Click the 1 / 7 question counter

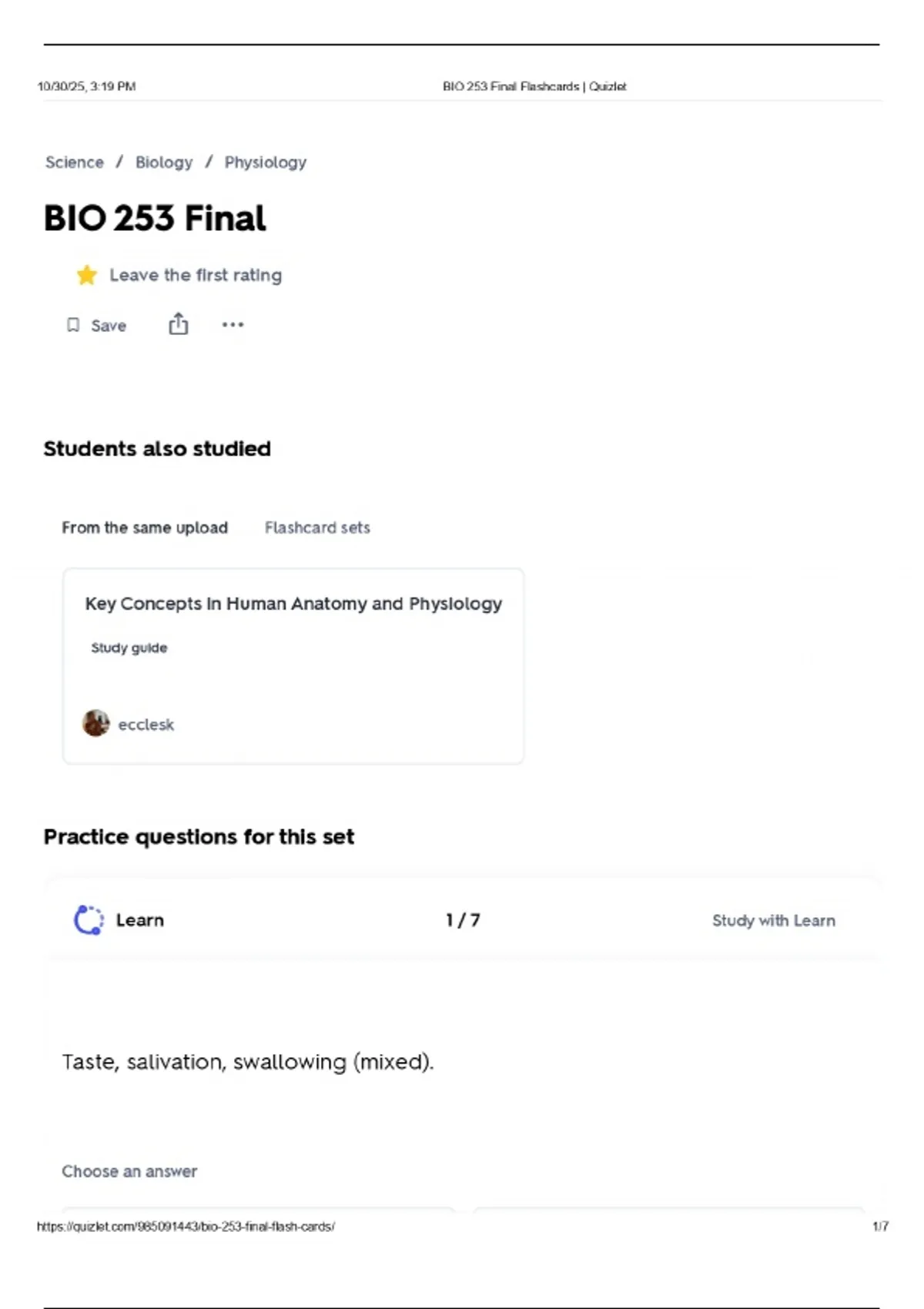pos(463,920)
